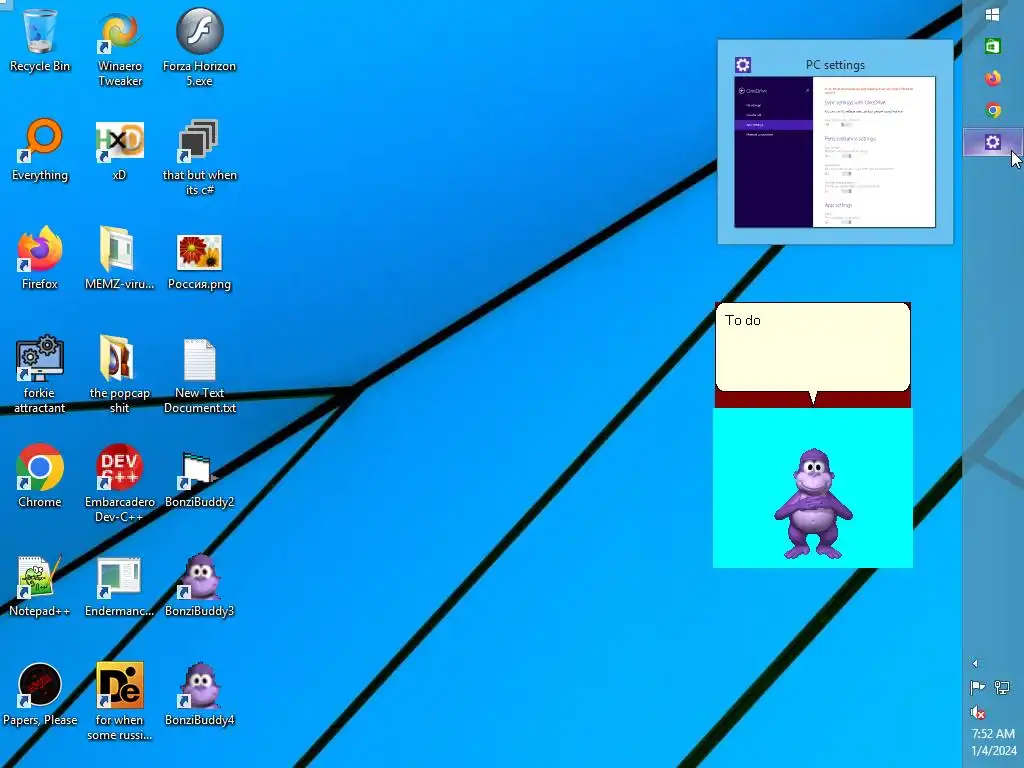This screenshot has width=1024, height=768.
Task: Launch Firefox from the taskbar
Action: click(993, 78)
